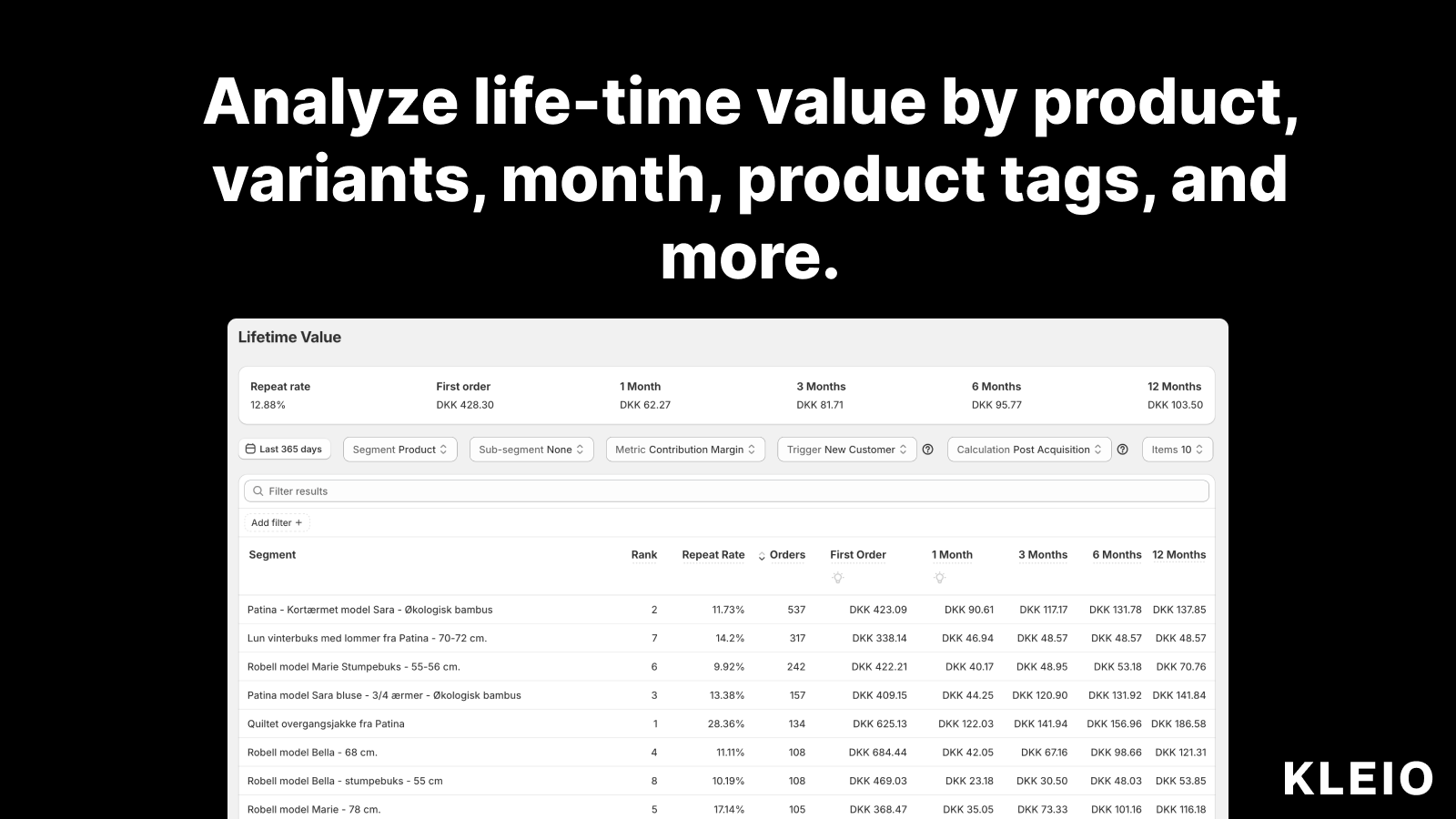
Task: Expand the Sub-segment None selector
Action: point(531,449)
